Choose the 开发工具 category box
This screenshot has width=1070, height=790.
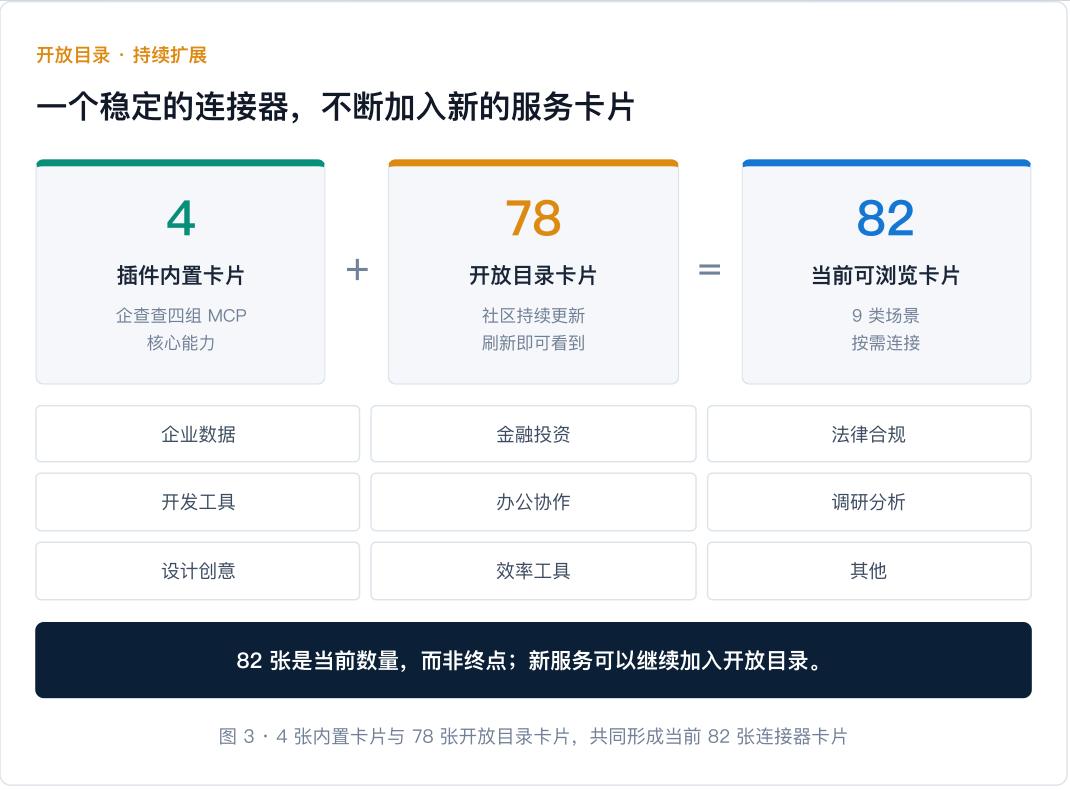pos(197,502)
